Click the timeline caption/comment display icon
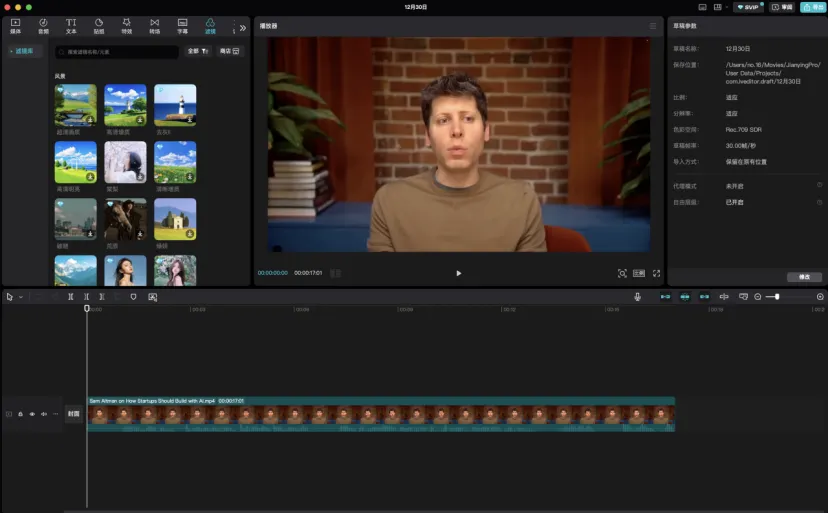 tap(743, 297)
